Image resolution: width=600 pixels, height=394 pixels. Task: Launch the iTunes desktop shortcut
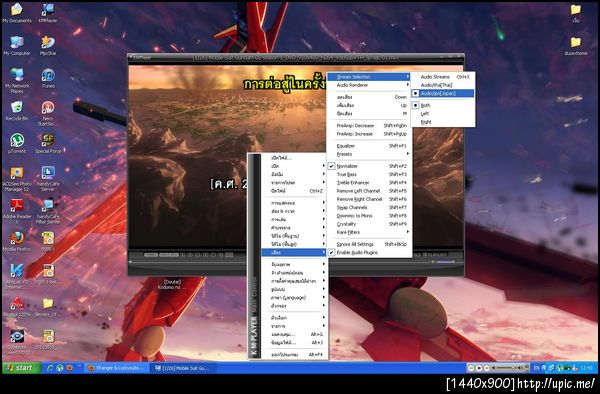48,78
